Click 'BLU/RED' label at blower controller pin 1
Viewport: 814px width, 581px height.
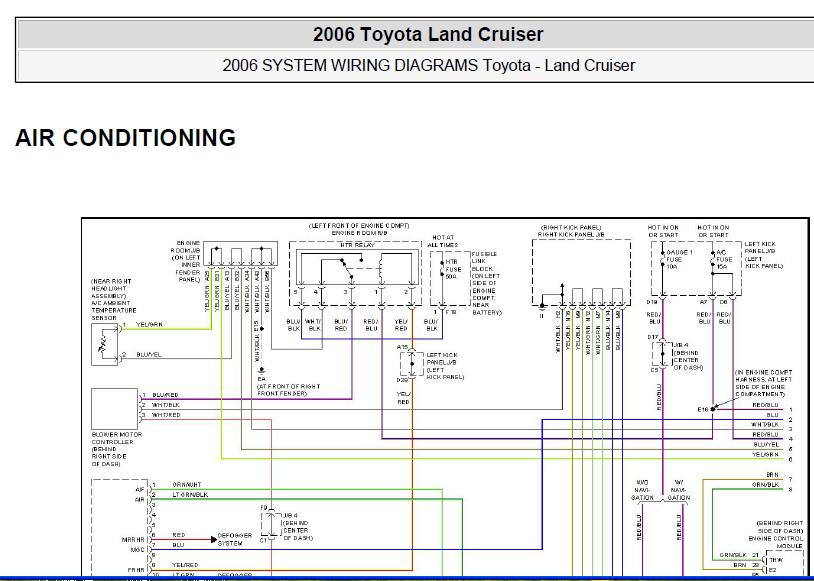pyautogui.click(x=166, y=395)
